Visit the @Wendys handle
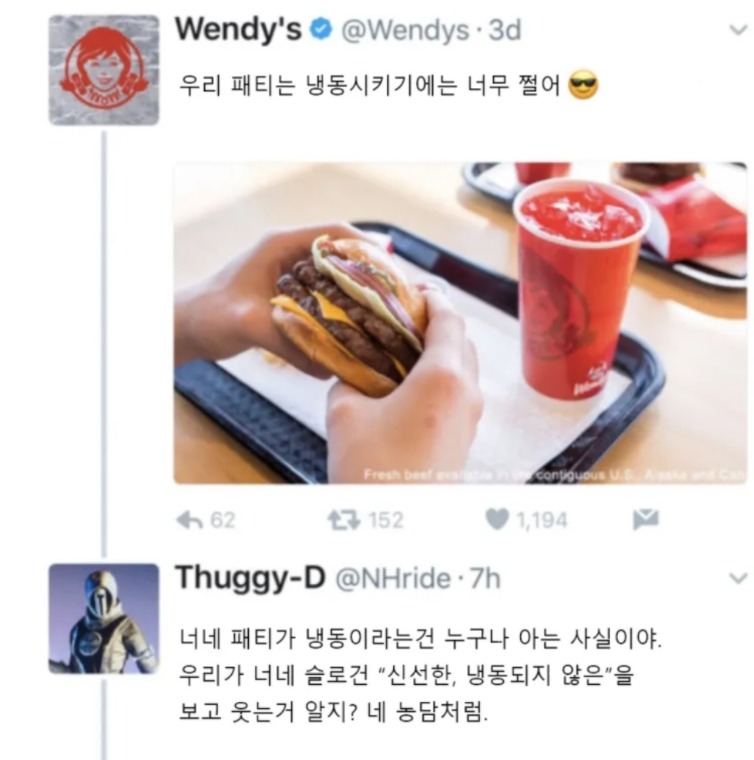This screenshot has width=754, height=760. click(405, 31)
